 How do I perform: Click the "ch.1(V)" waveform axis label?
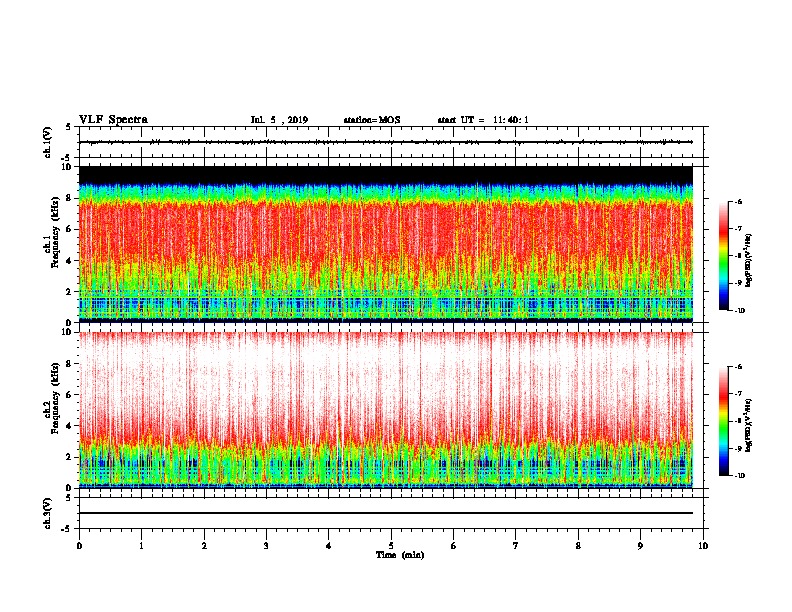(x=47, y=142)
